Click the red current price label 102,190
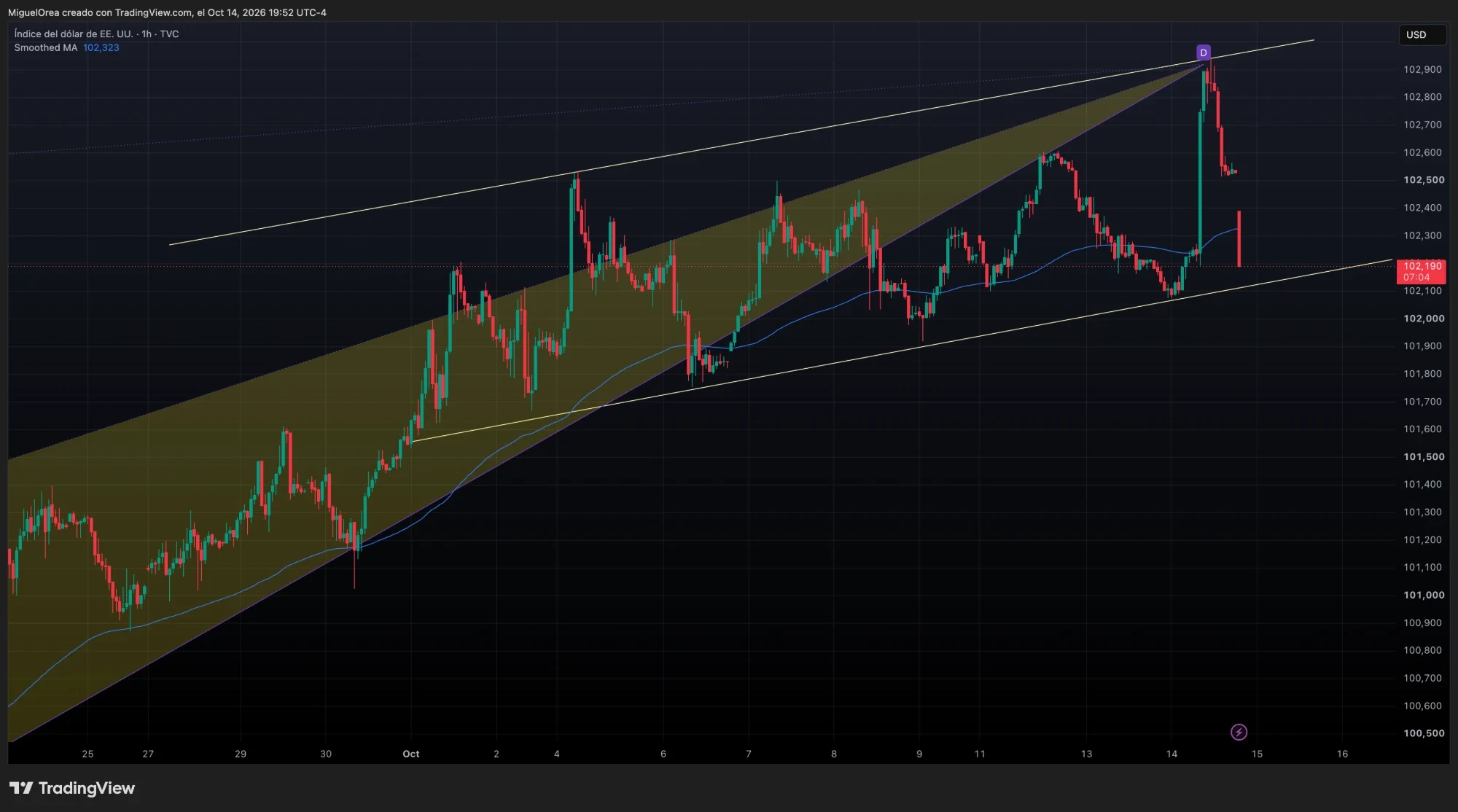This screenshot has width=1458, height=812. pos(1422,271)
